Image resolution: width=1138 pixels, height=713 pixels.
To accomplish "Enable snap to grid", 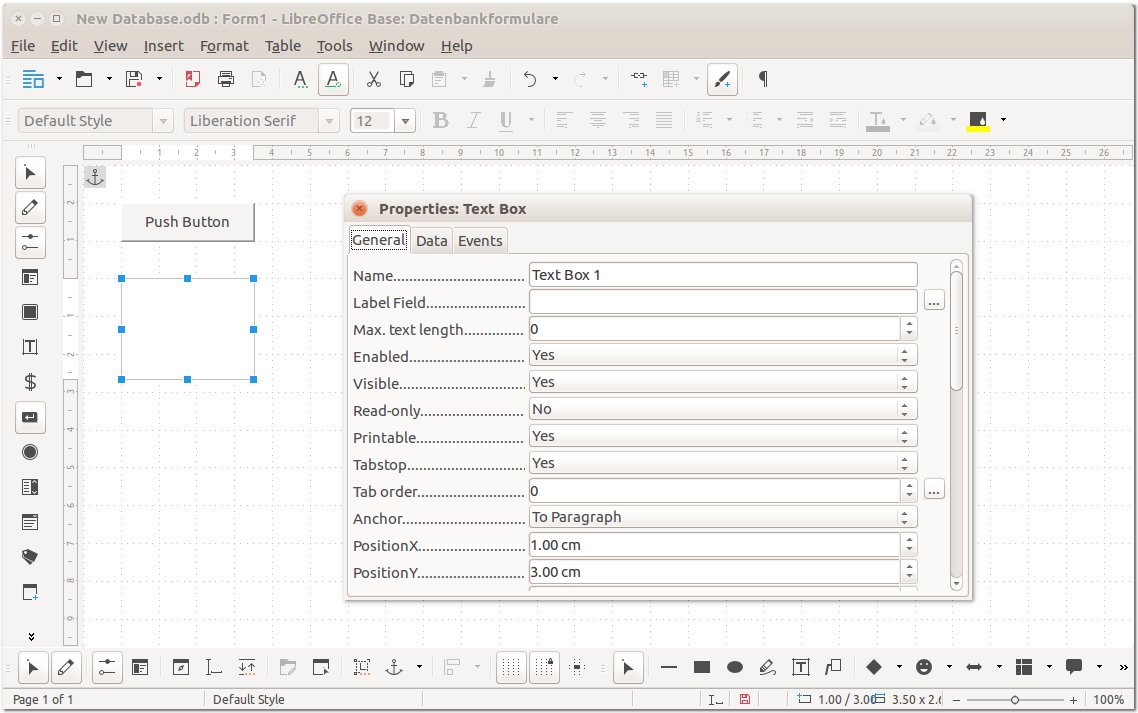I will point(547,667).
